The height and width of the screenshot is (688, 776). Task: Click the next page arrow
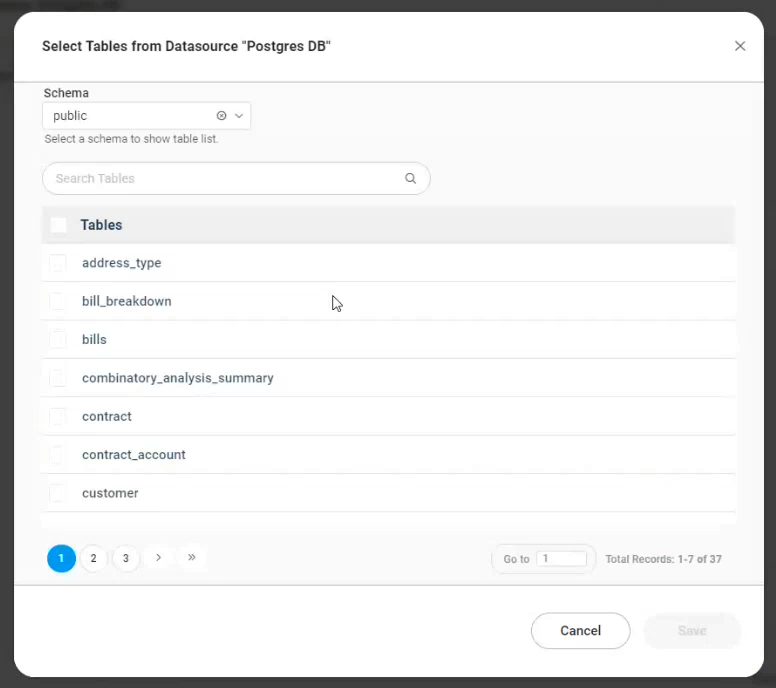[x=158, y=558]
